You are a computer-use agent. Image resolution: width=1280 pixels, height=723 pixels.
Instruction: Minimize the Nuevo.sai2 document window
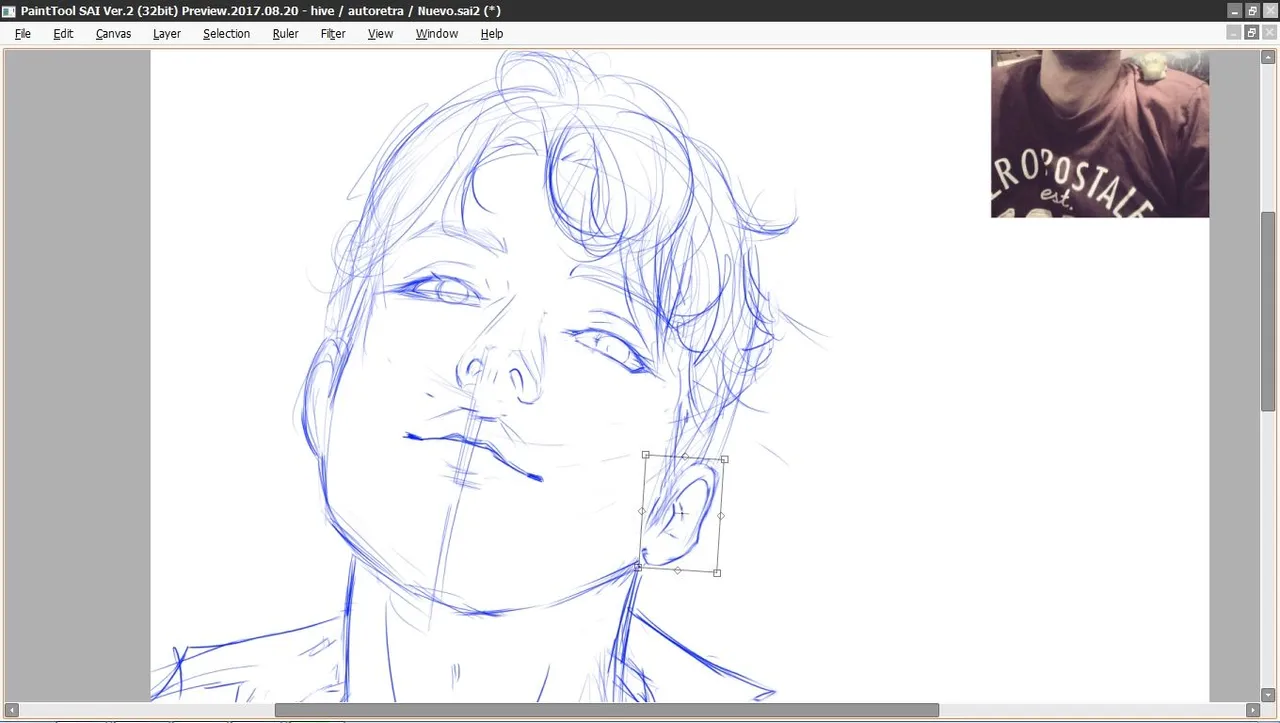point(1235,33)
